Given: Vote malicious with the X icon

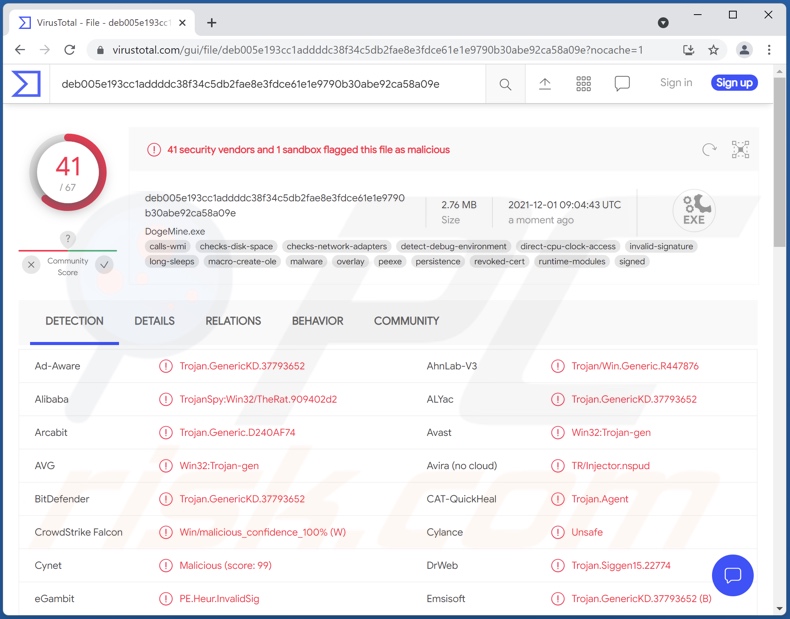Looking at the screenshot, I should pyautogui.click(x=31, y=264).
